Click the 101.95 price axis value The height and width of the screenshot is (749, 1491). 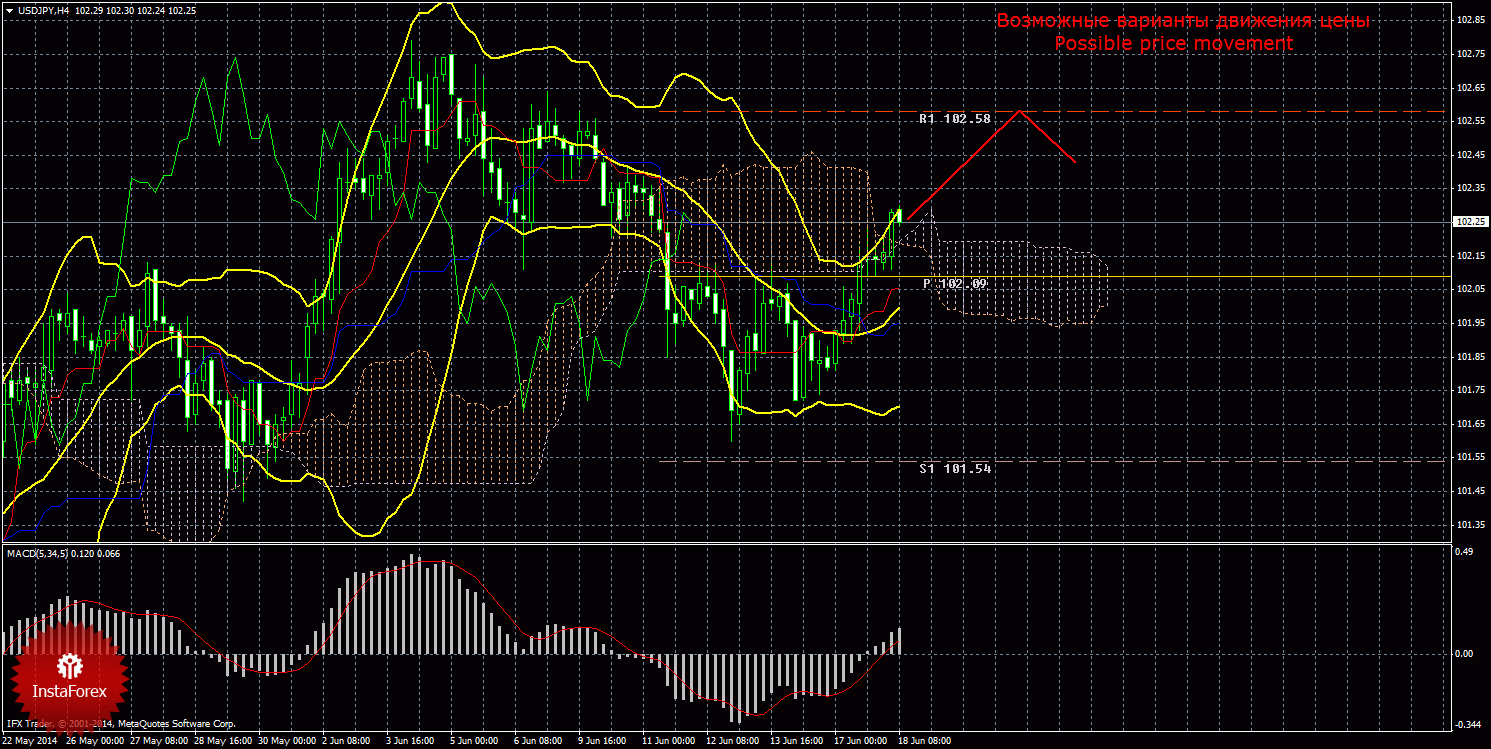click(1469, 323)
